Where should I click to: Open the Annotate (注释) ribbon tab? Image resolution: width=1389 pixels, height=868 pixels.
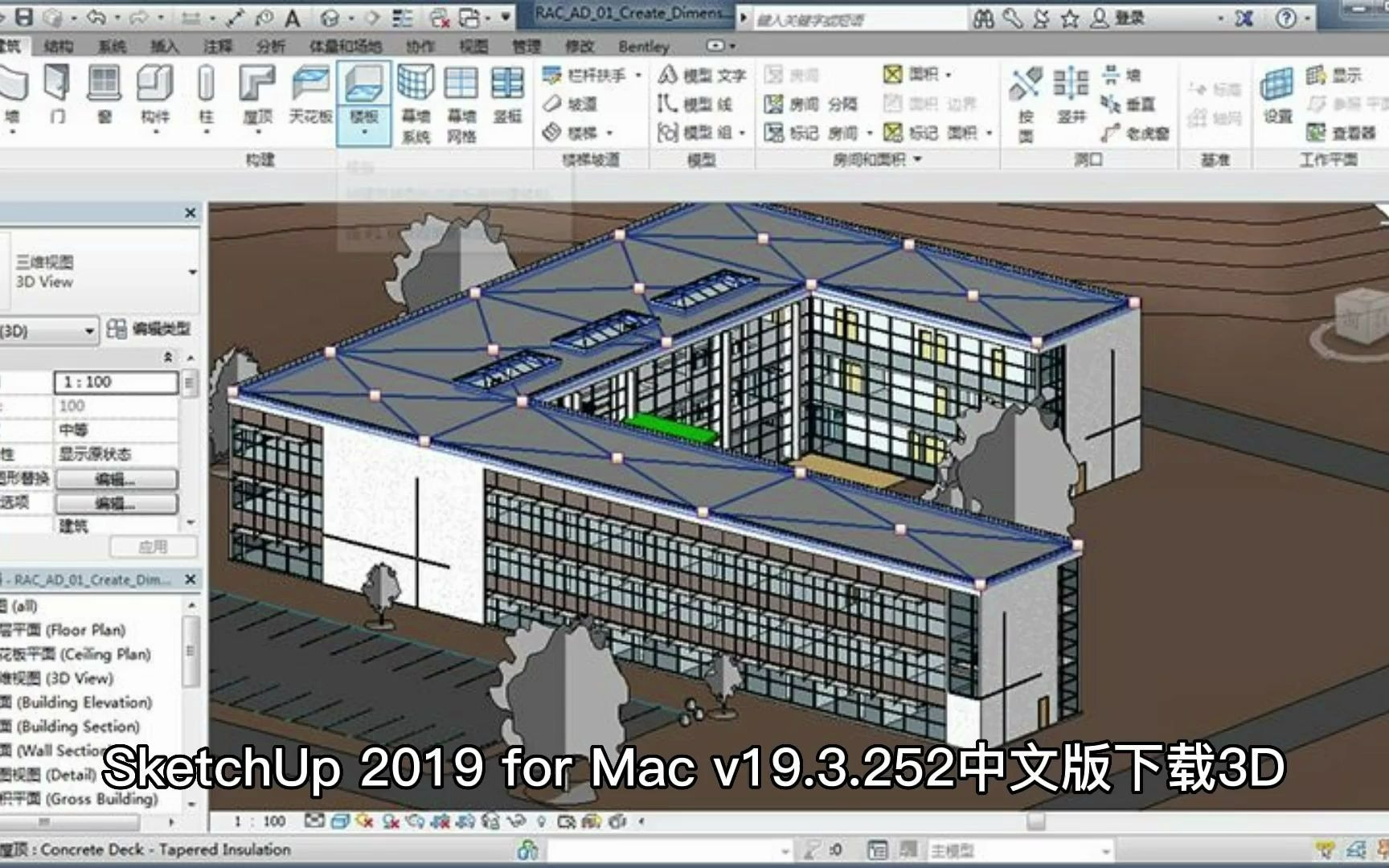(x=217, y=47)
